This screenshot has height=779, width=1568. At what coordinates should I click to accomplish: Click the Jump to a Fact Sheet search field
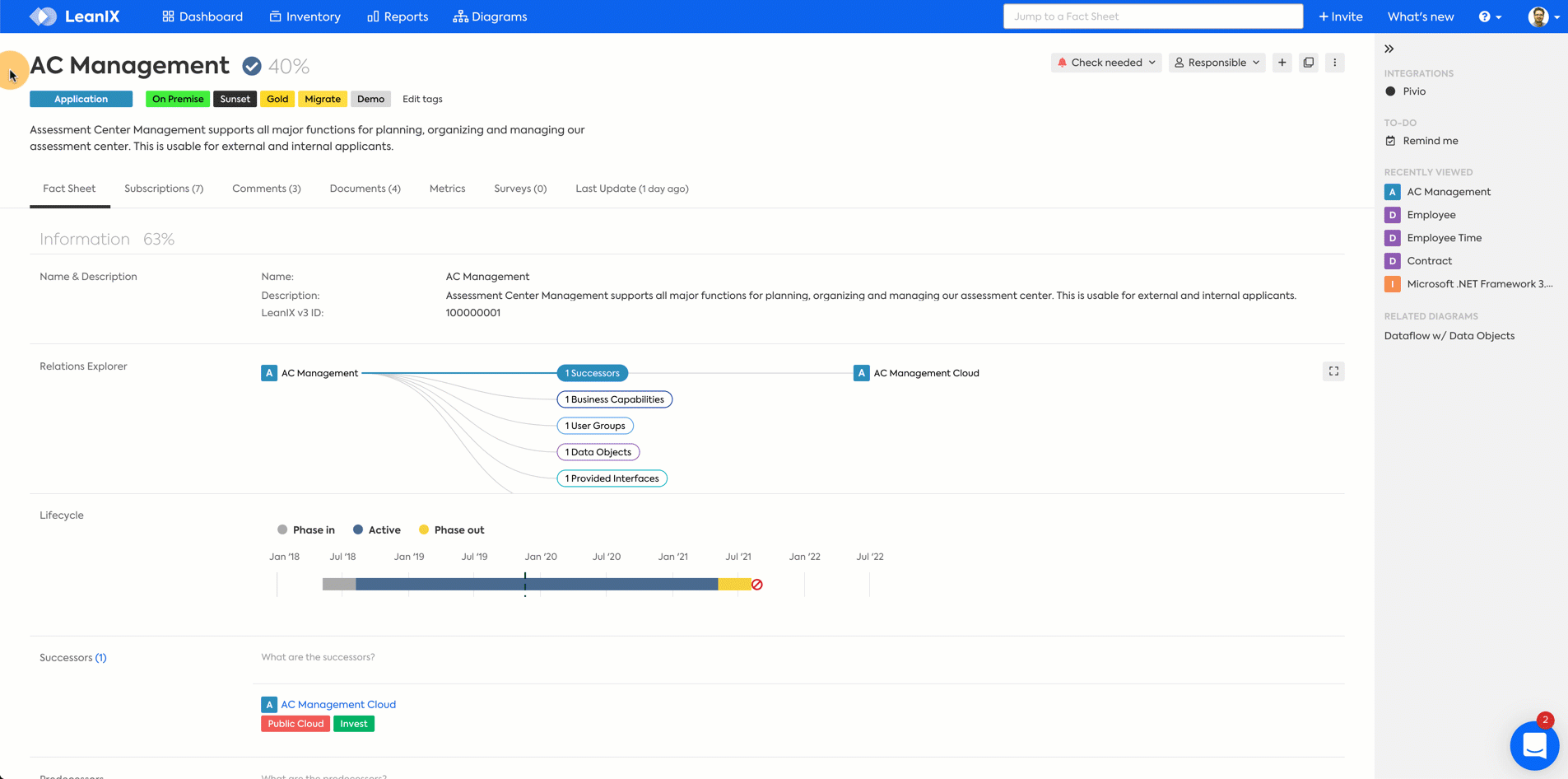tap(1152, 16)
